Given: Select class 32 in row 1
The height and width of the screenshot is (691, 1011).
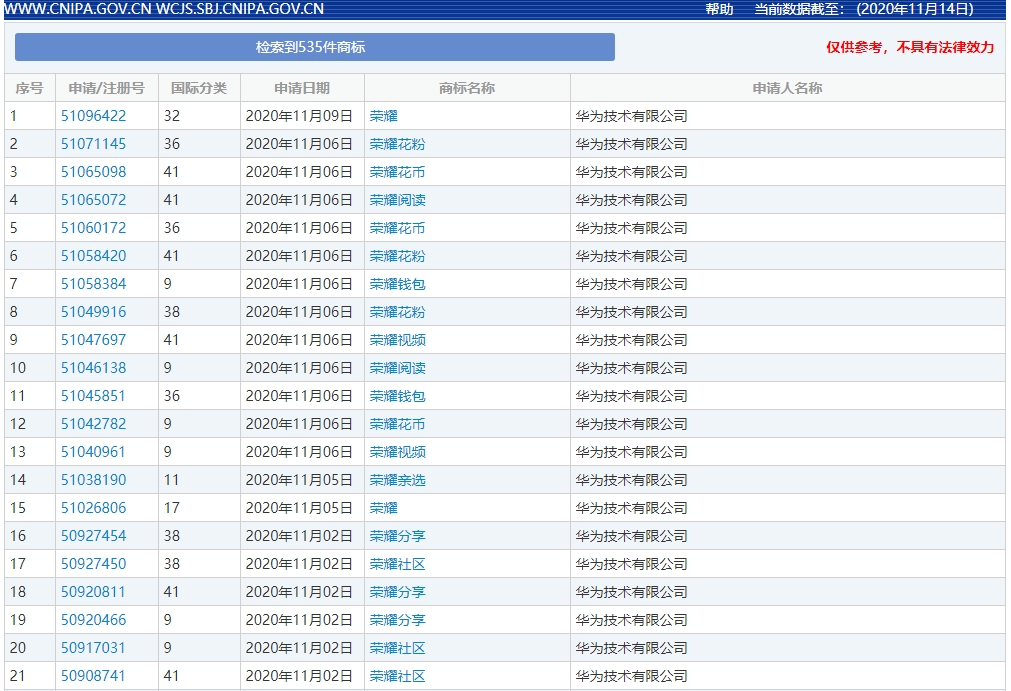Looking at the screenshot, I should click(172, 116).
